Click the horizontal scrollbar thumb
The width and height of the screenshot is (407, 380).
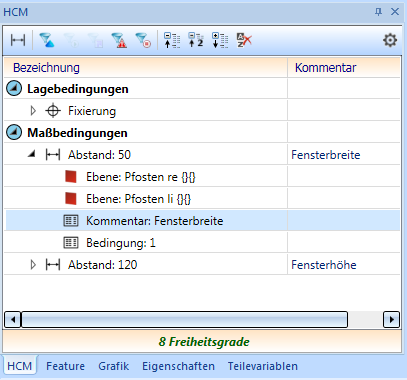pyautogui.click(x=184, y=320)
